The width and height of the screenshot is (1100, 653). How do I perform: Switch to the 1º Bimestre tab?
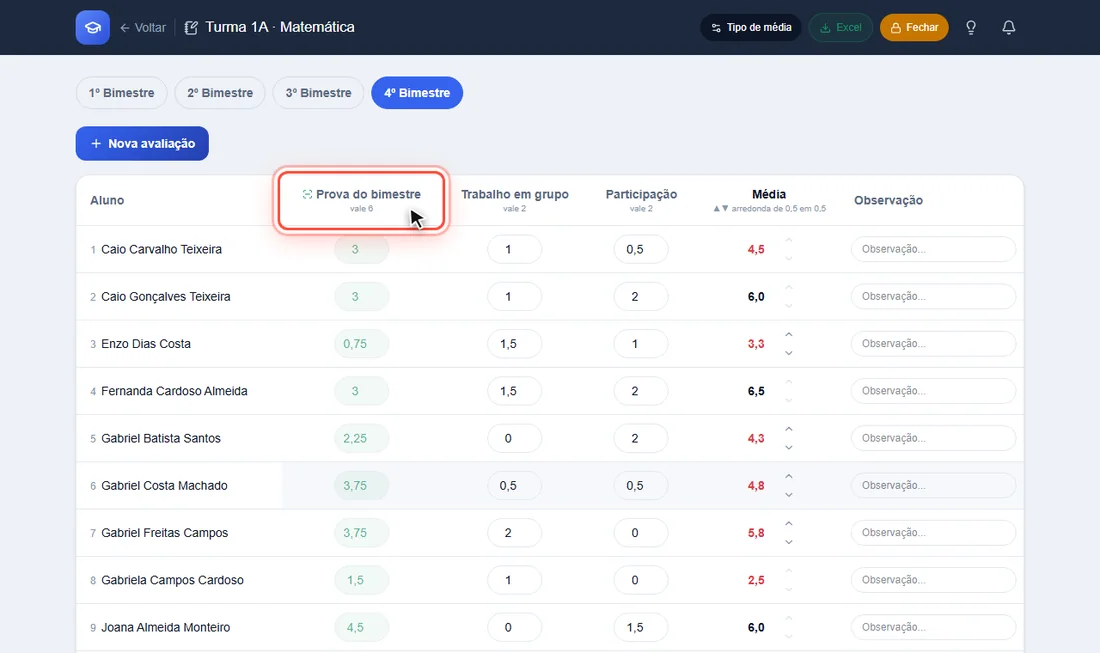(121, 93)
